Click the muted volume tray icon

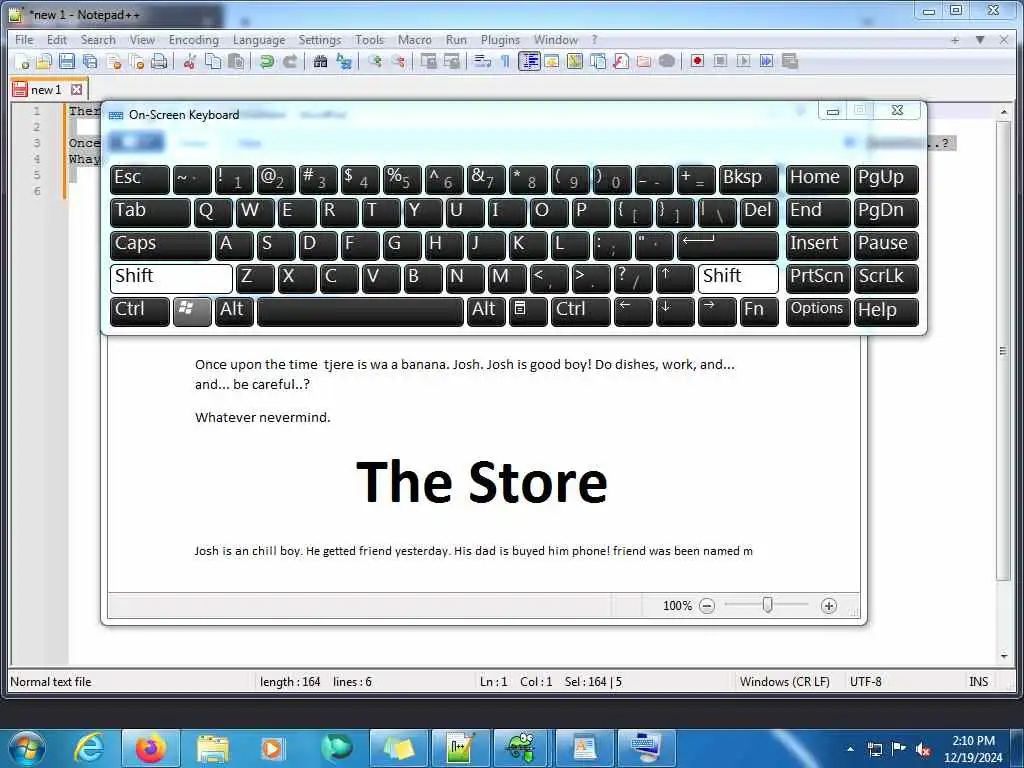coord(923,749)
